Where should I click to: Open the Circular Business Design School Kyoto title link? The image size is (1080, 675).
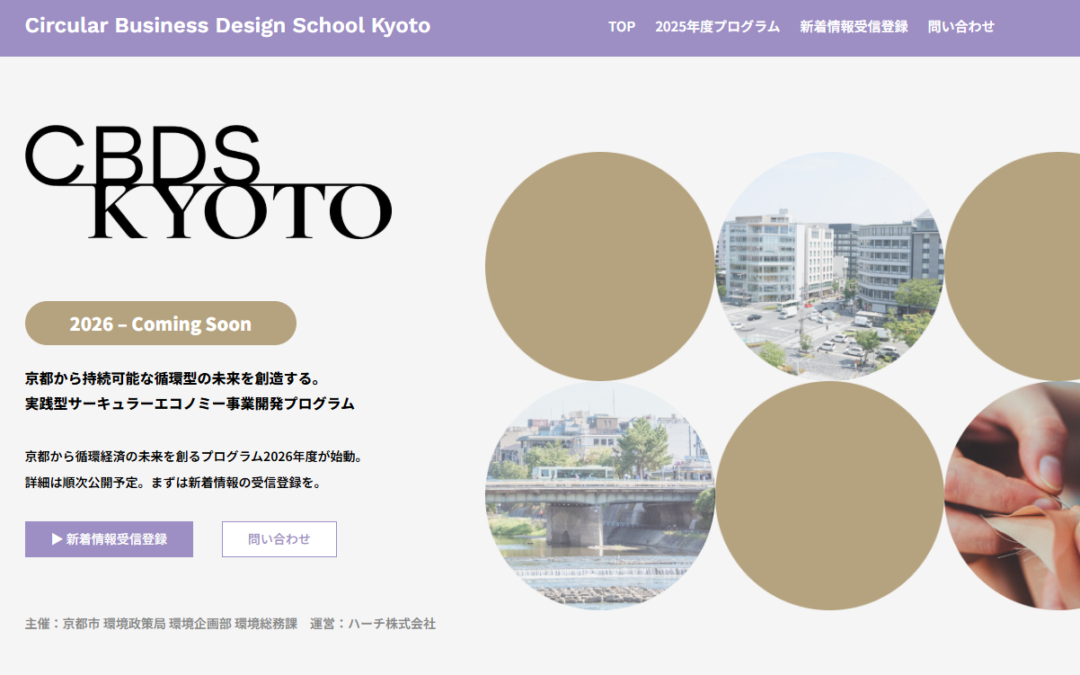(227, 25)
